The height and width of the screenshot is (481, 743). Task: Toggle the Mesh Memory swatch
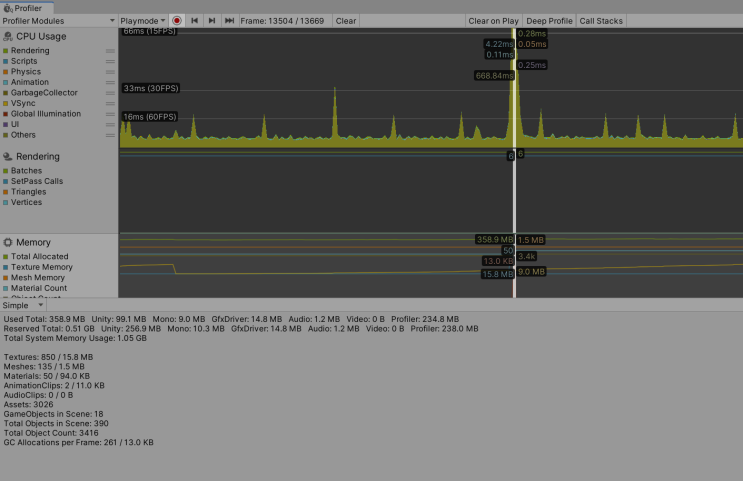click(x=6, y=278)
